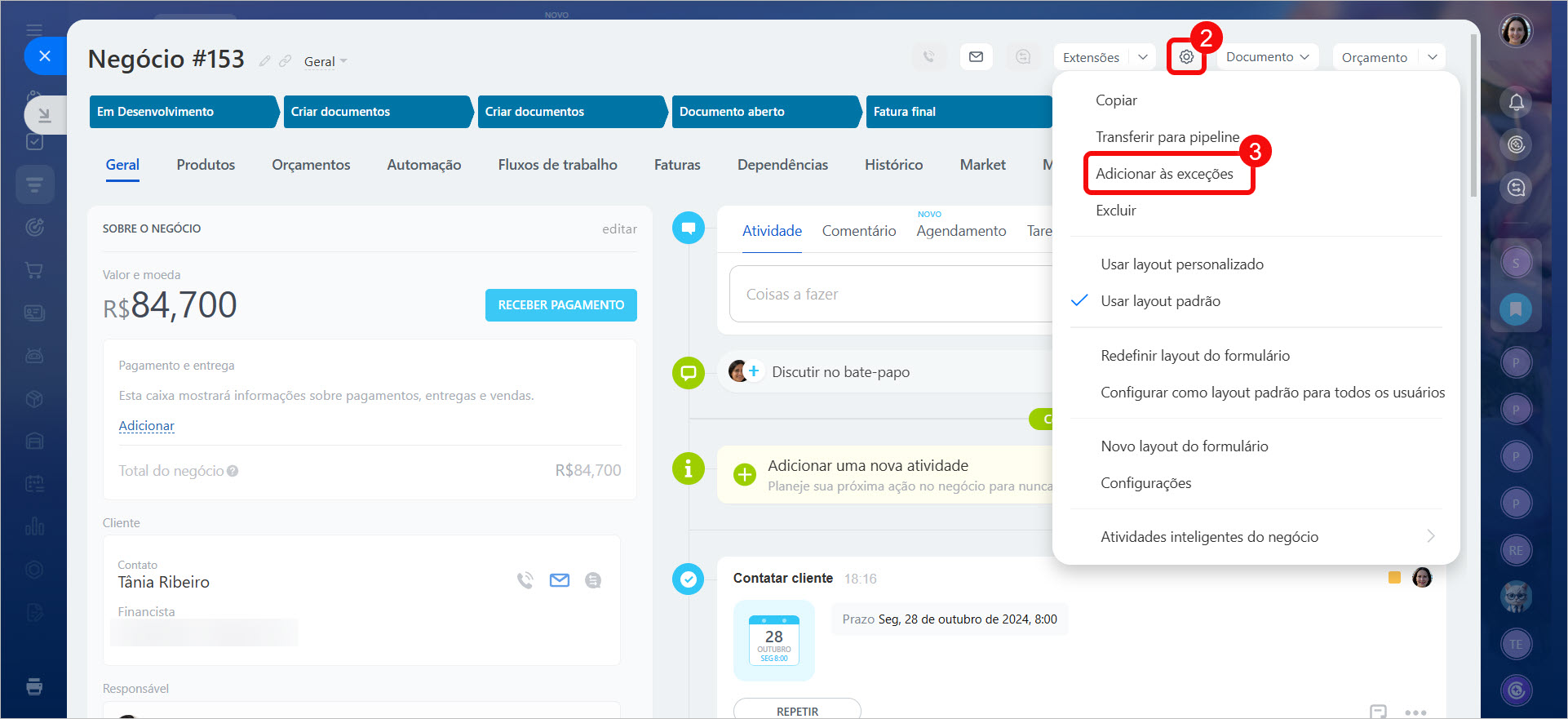Message Tânia Ribeiro with chat icon
The image size is (1568, 719).
593,580
